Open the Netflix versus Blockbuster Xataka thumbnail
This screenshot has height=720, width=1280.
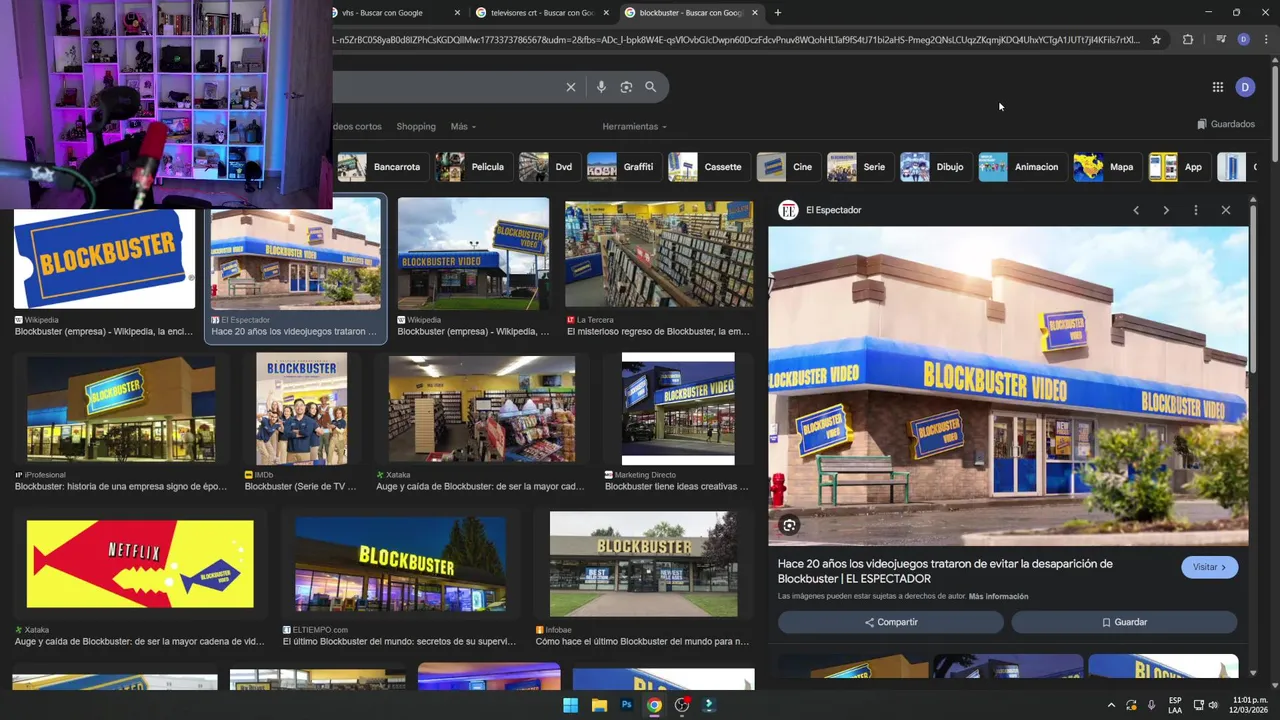pyautogui.click(x=140, y=564)
